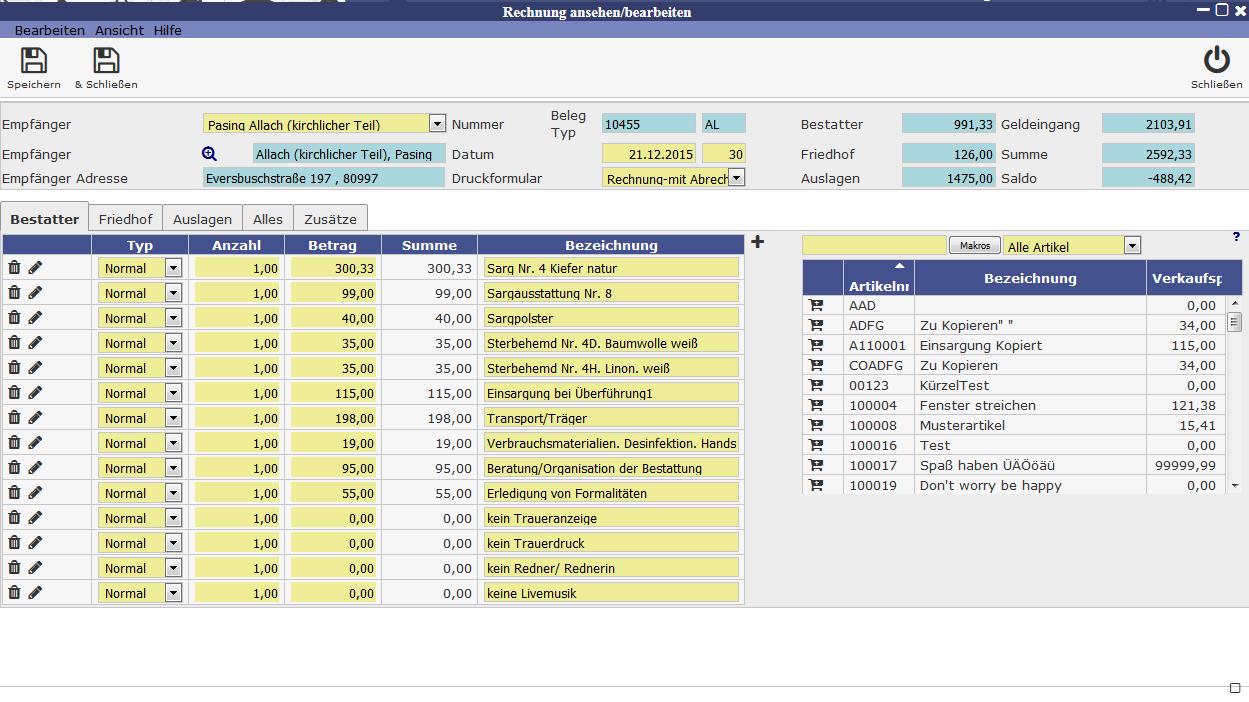Switch to the Friedhof tab
Screen dimensions: 1249x702
click(125, 219)
